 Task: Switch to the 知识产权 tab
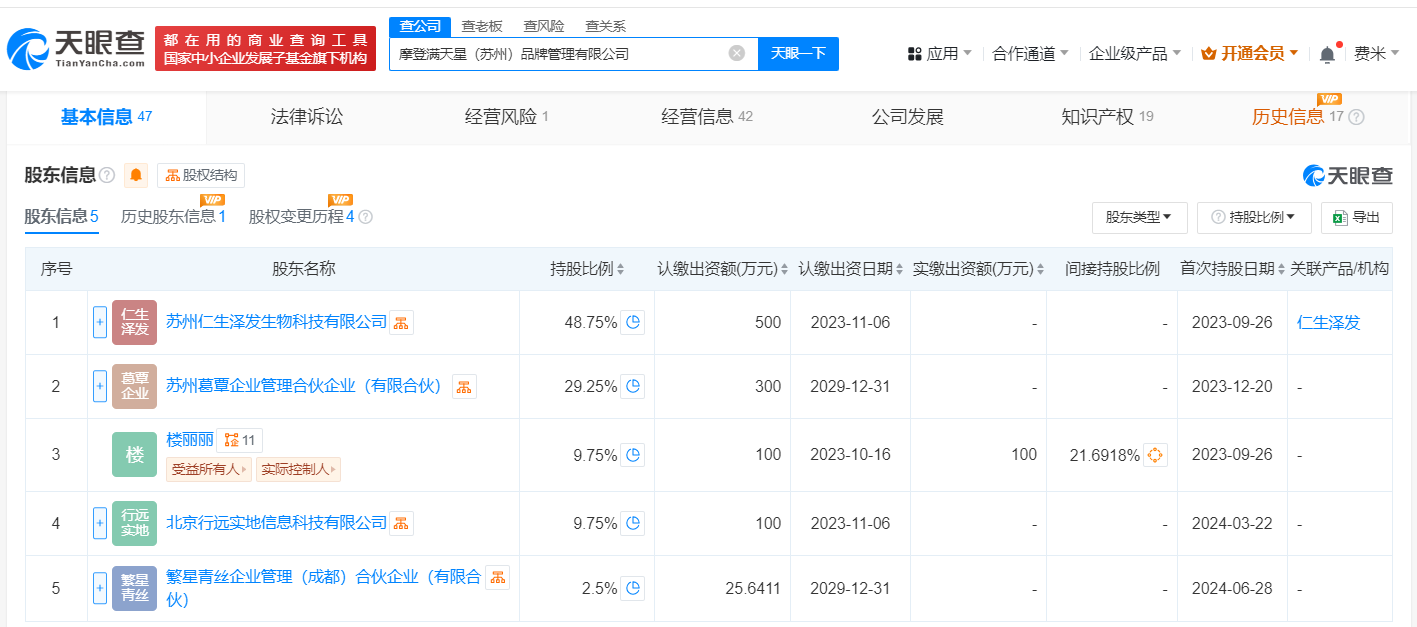pyautogui.click(x=1097, y=117)
